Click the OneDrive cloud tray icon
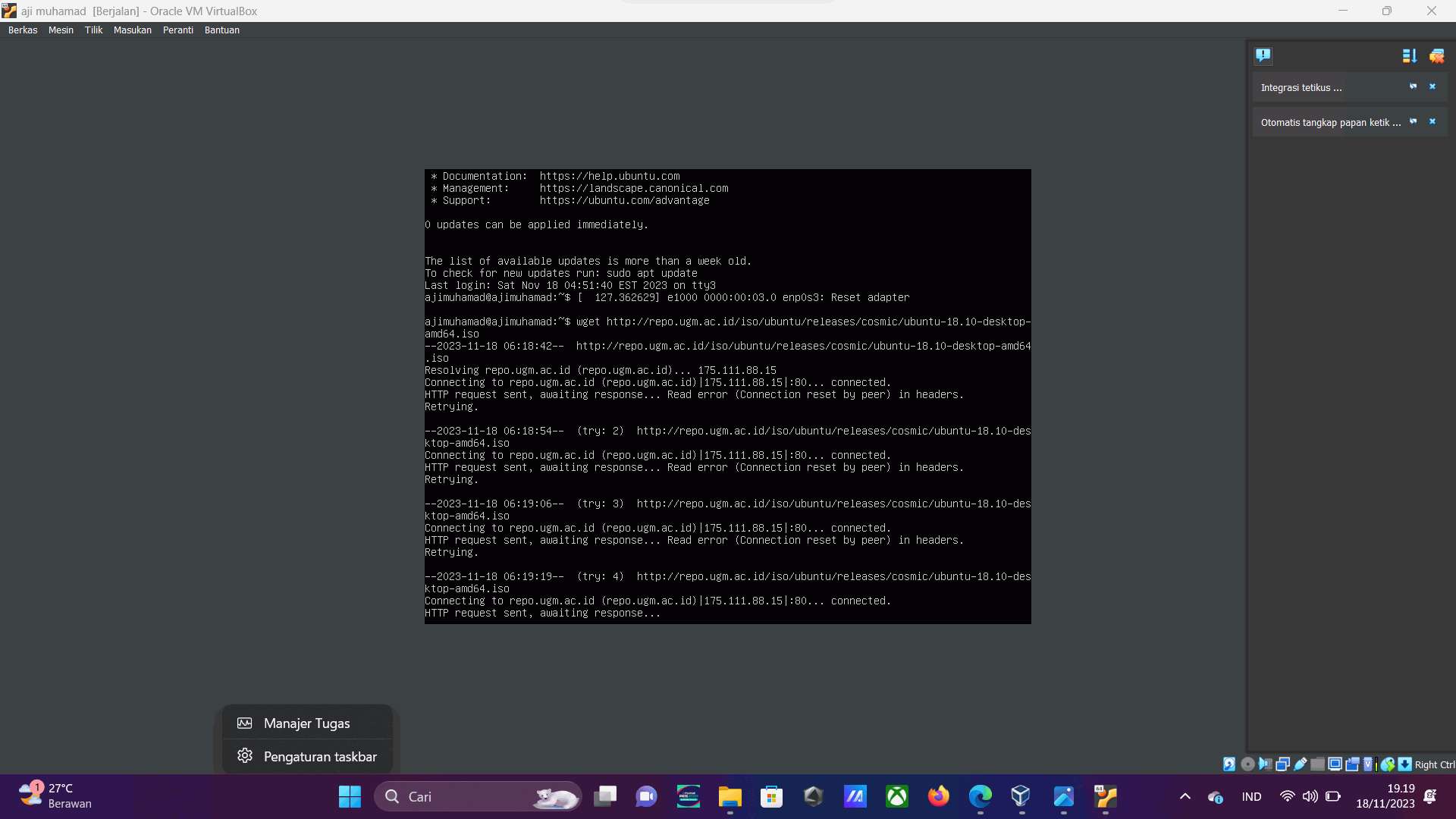The image size is (1456, 819). coord(1215,797)
